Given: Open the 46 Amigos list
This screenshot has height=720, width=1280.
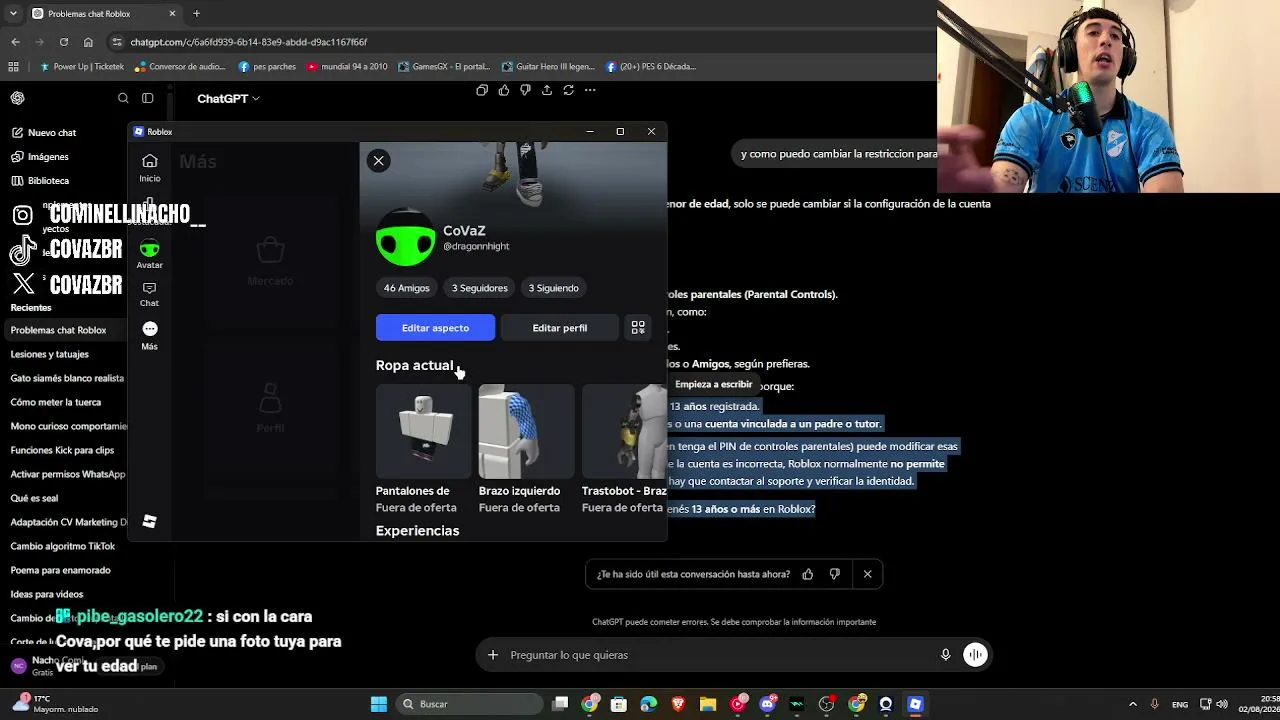Looking at the screenshot, I should coord(406,288).
